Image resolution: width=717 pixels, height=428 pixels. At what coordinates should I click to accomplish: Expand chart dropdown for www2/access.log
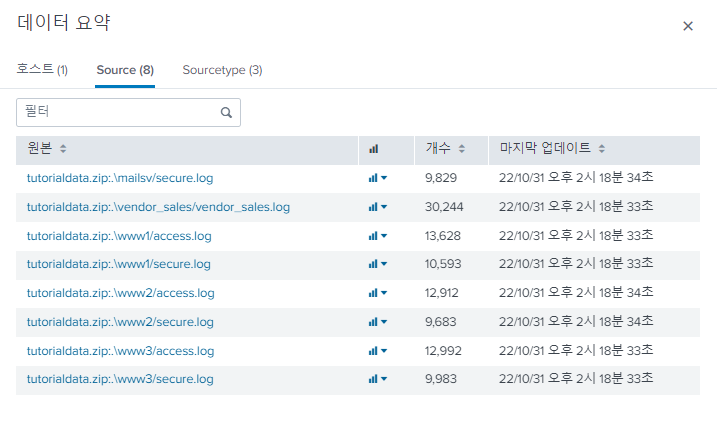pyautogui.click(x=378, y=293)
